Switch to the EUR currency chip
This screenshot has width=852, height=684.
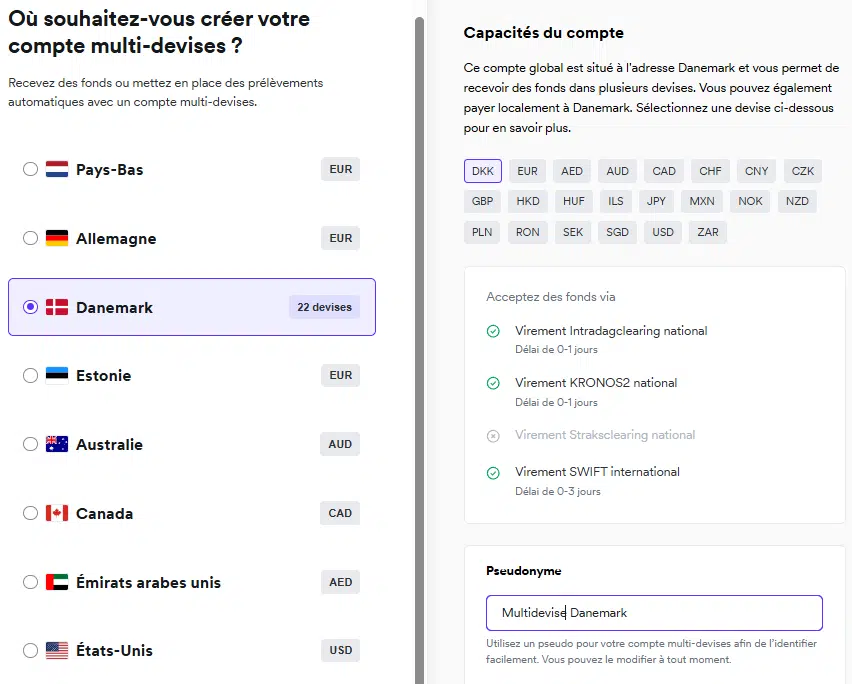pos(527,170)
